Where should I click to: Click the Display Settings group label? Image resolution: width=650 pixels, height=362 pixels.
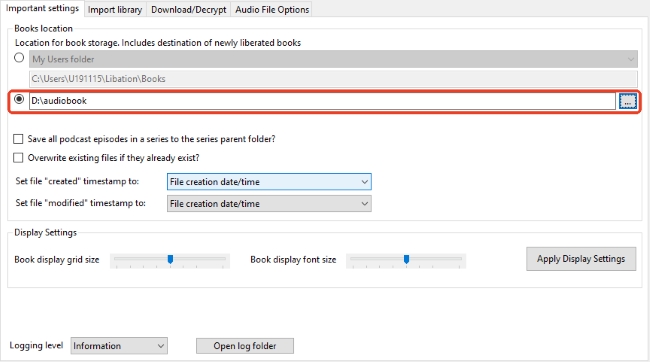click(x=46, y=233)
